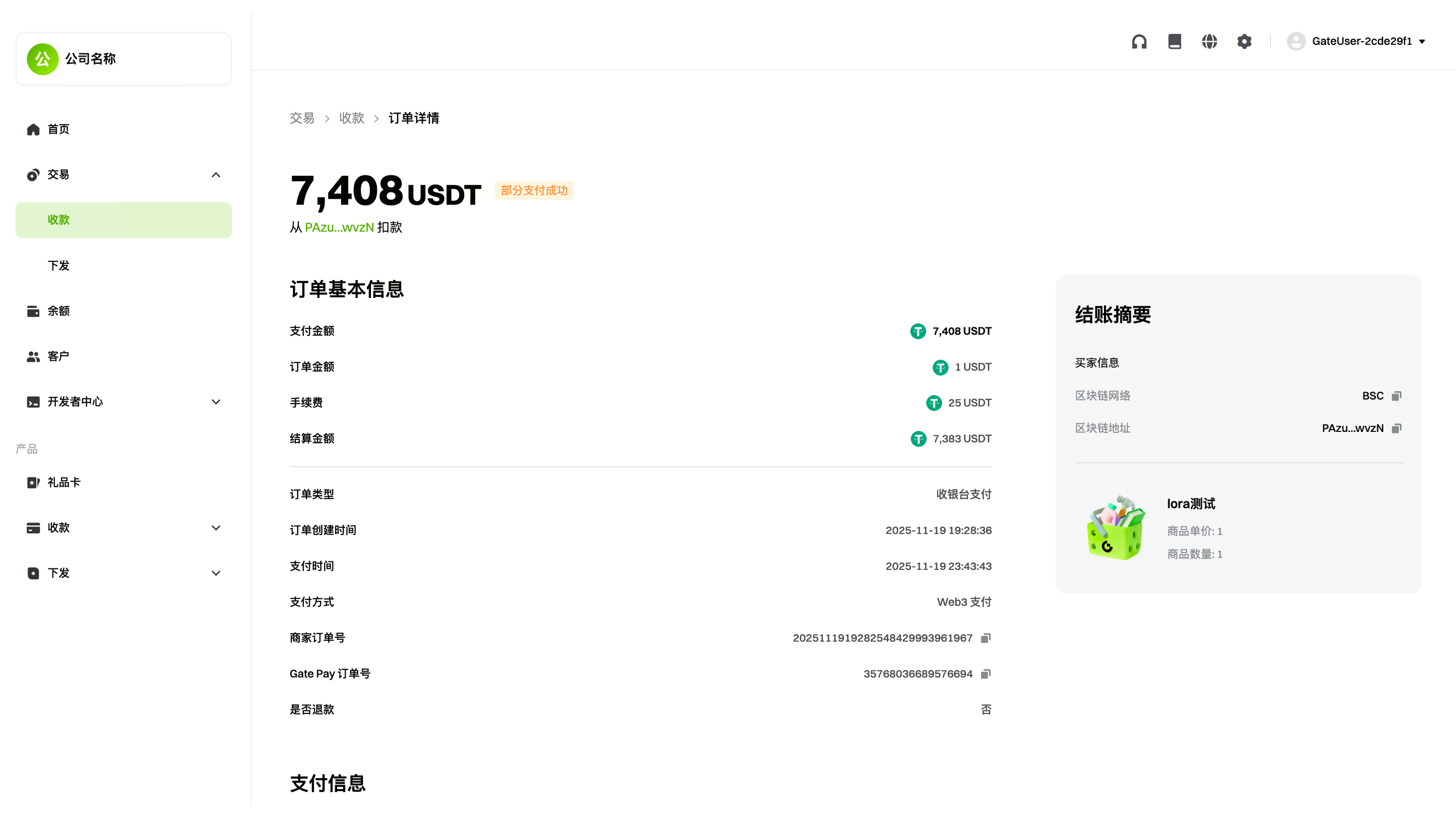The width and height of the screenshot is (1456, 819).
Task: Copy the PAzu...wvzN blockchain address
Action: pos(1397,428)
